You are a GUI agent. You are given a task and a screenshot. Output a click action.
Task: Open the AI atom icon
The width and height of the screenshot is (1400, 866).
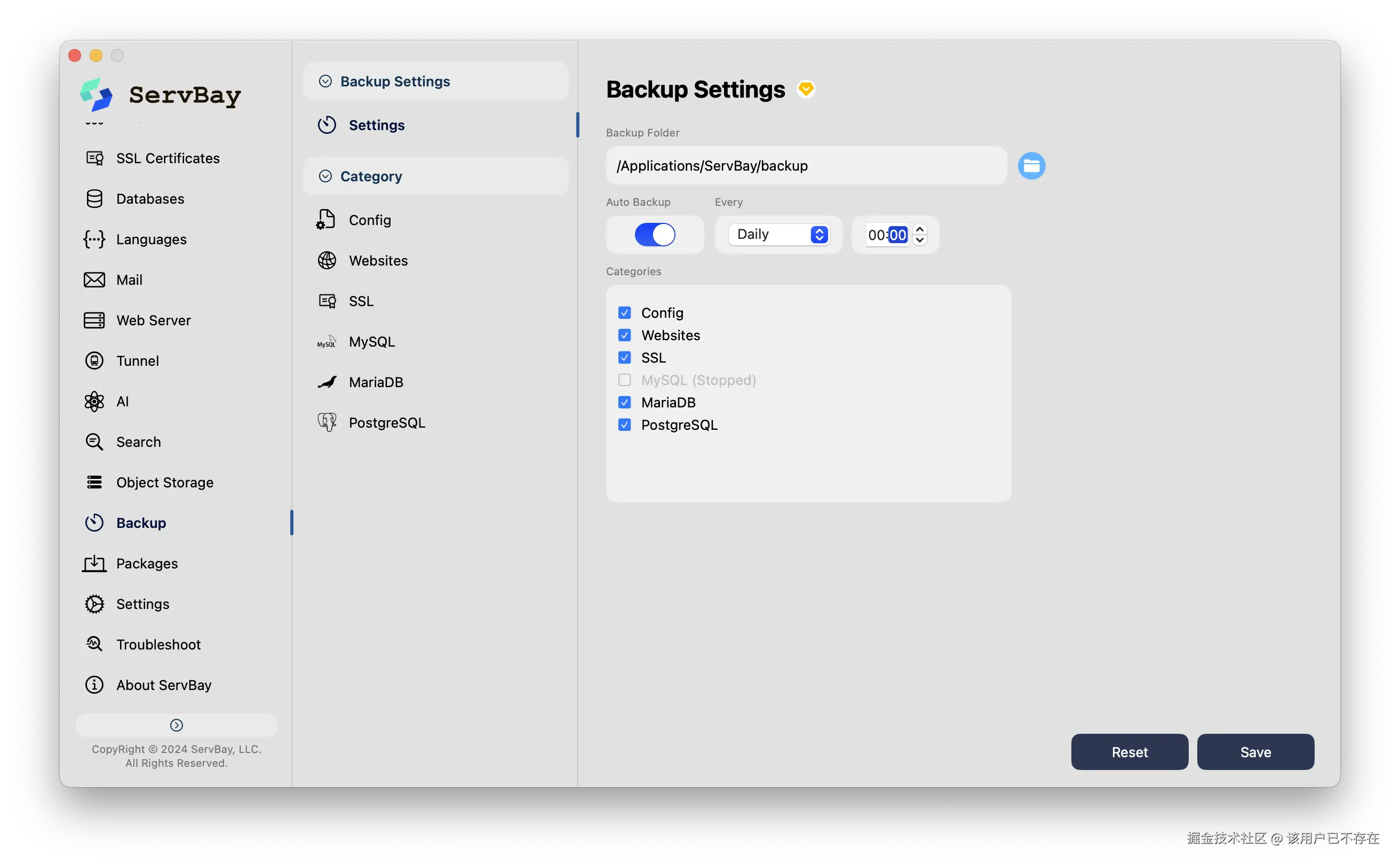coord(94,402)
